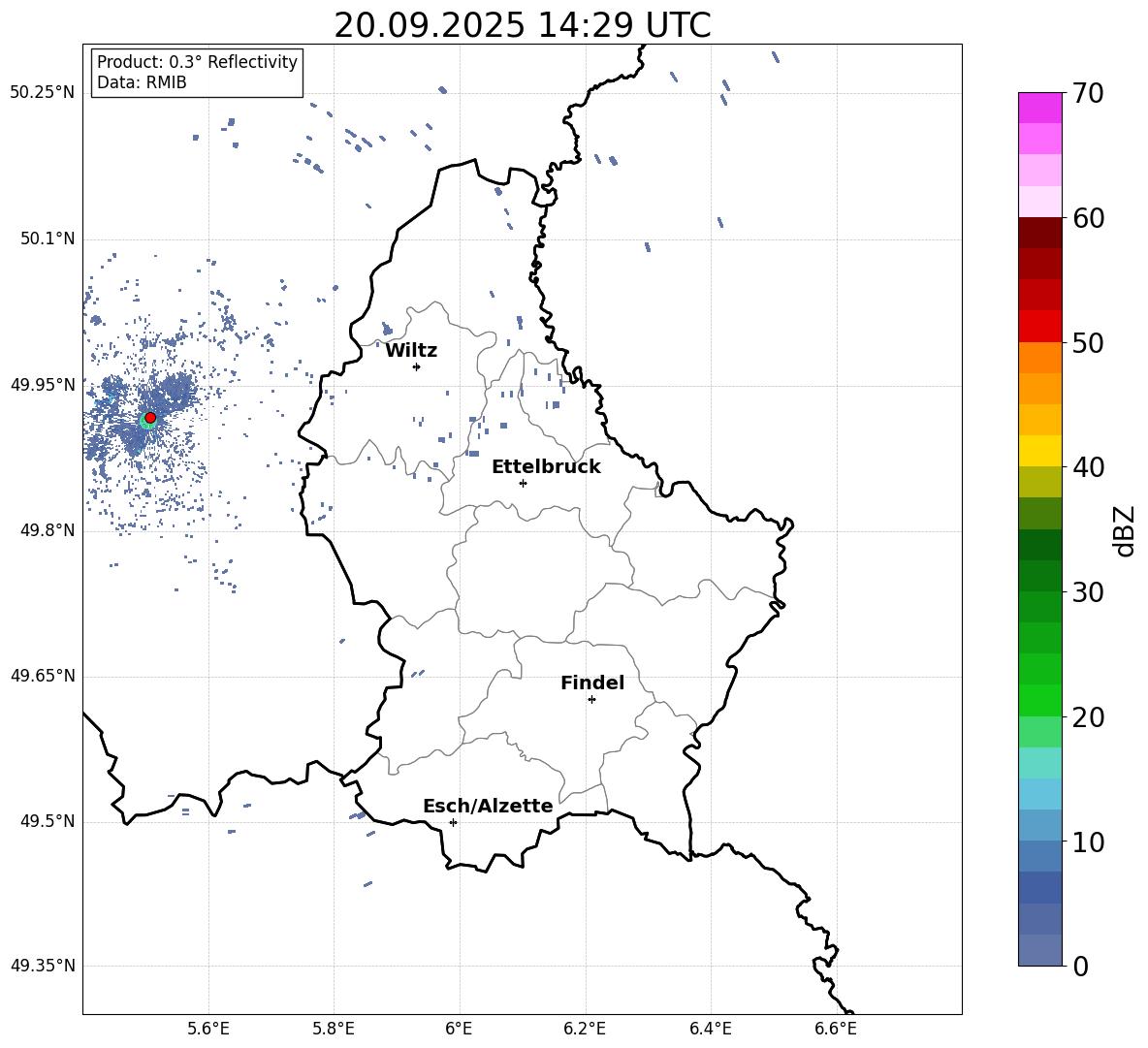
Task: Click the 5.6°E longitude label
Action: coord(208,1029)
